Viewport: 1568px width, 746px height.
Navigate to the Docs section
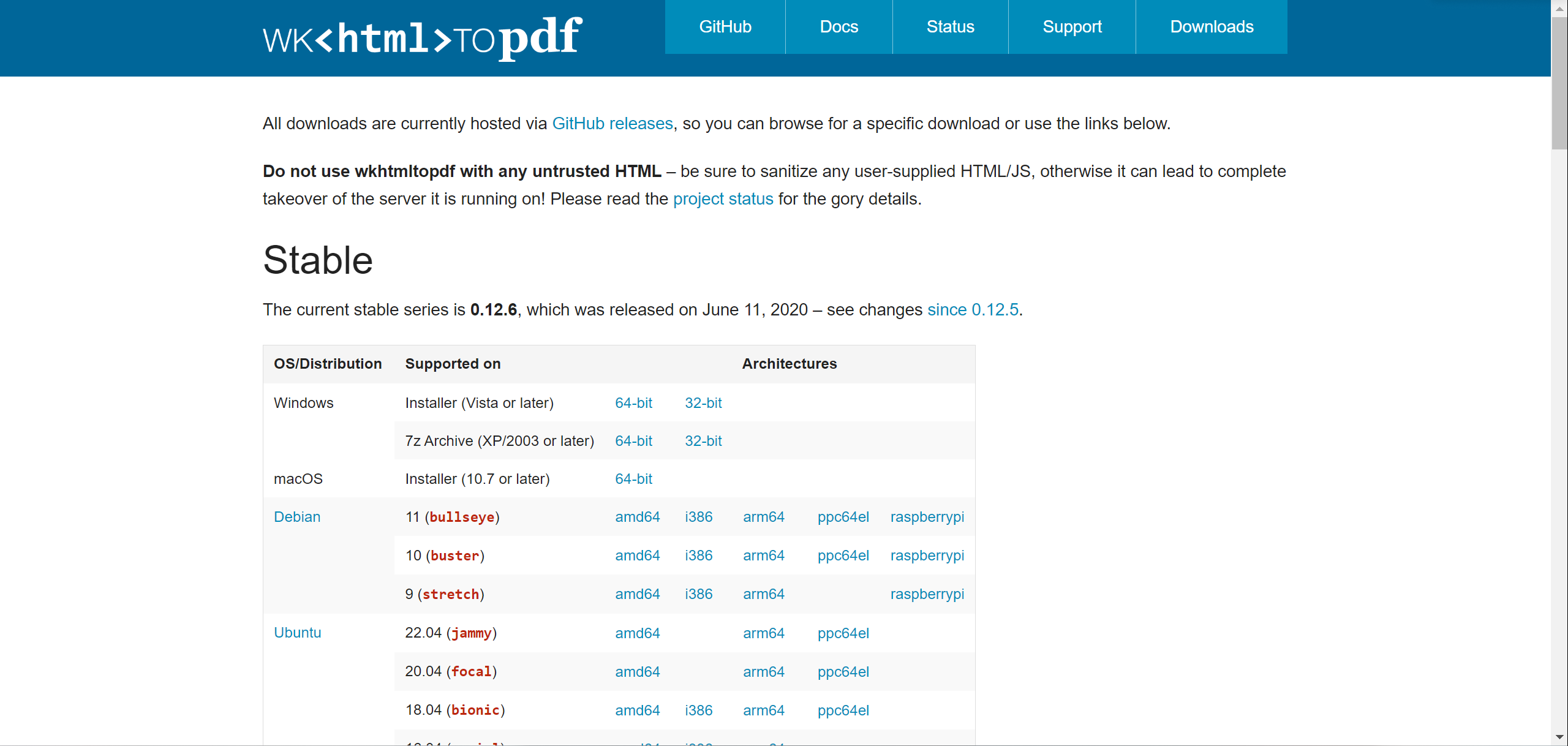pyautogui.click(x=839, y=26)
